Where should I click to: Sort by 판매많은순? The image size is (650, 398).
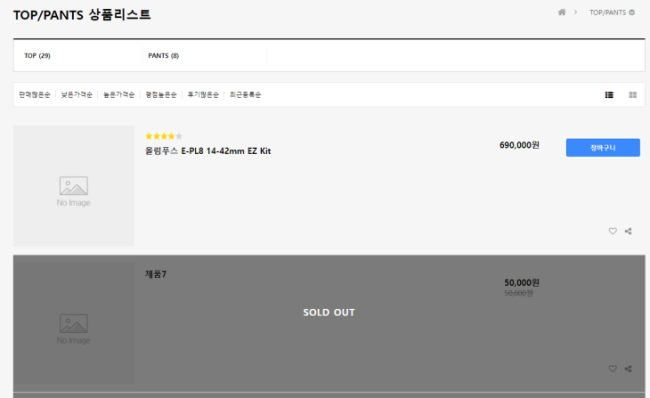[x=34, y=95]
